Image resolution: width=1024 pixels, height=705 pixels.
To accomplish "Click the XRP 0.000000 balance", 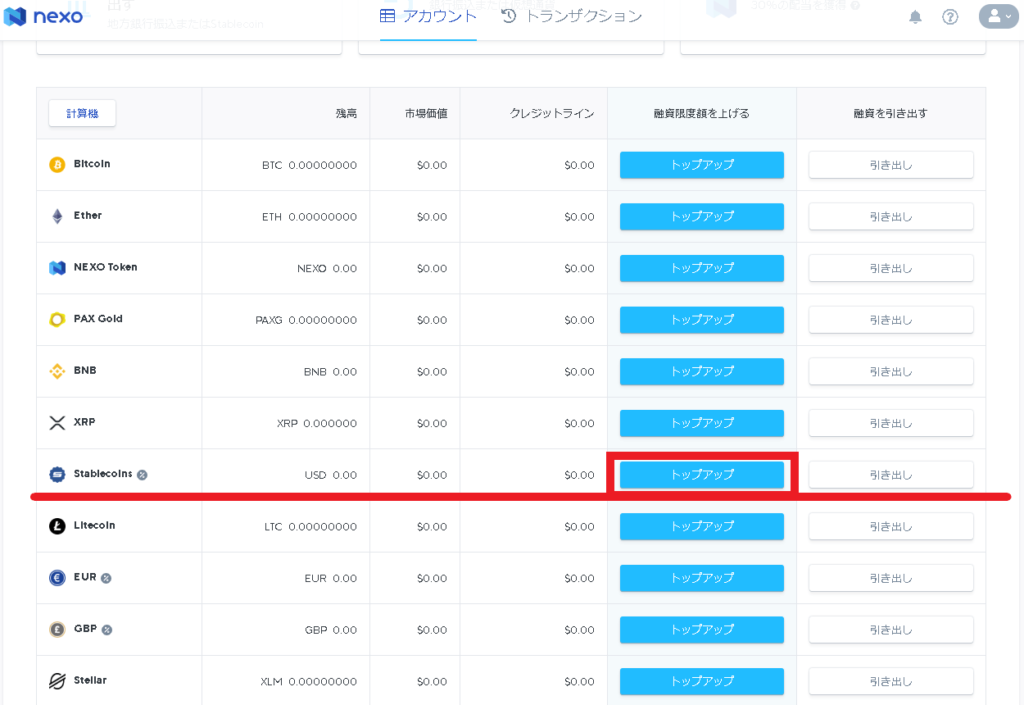I will [317, 423].
